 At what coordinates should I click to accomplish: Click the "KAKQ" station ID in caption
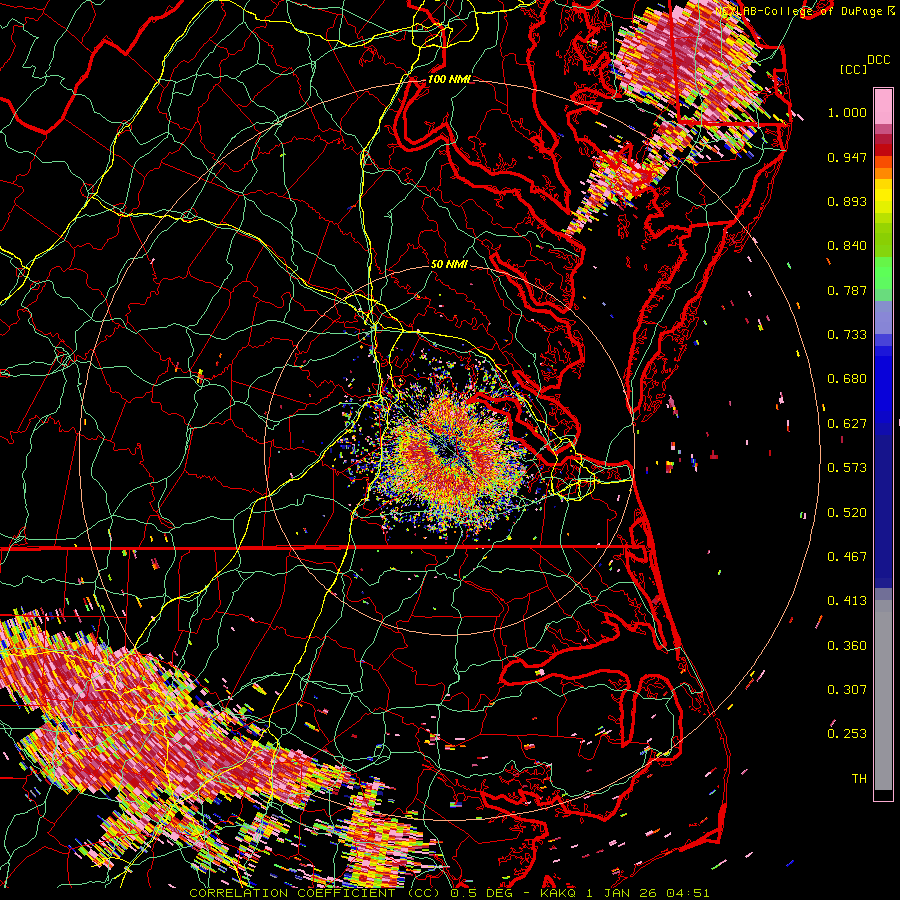(x=558, y=893)
